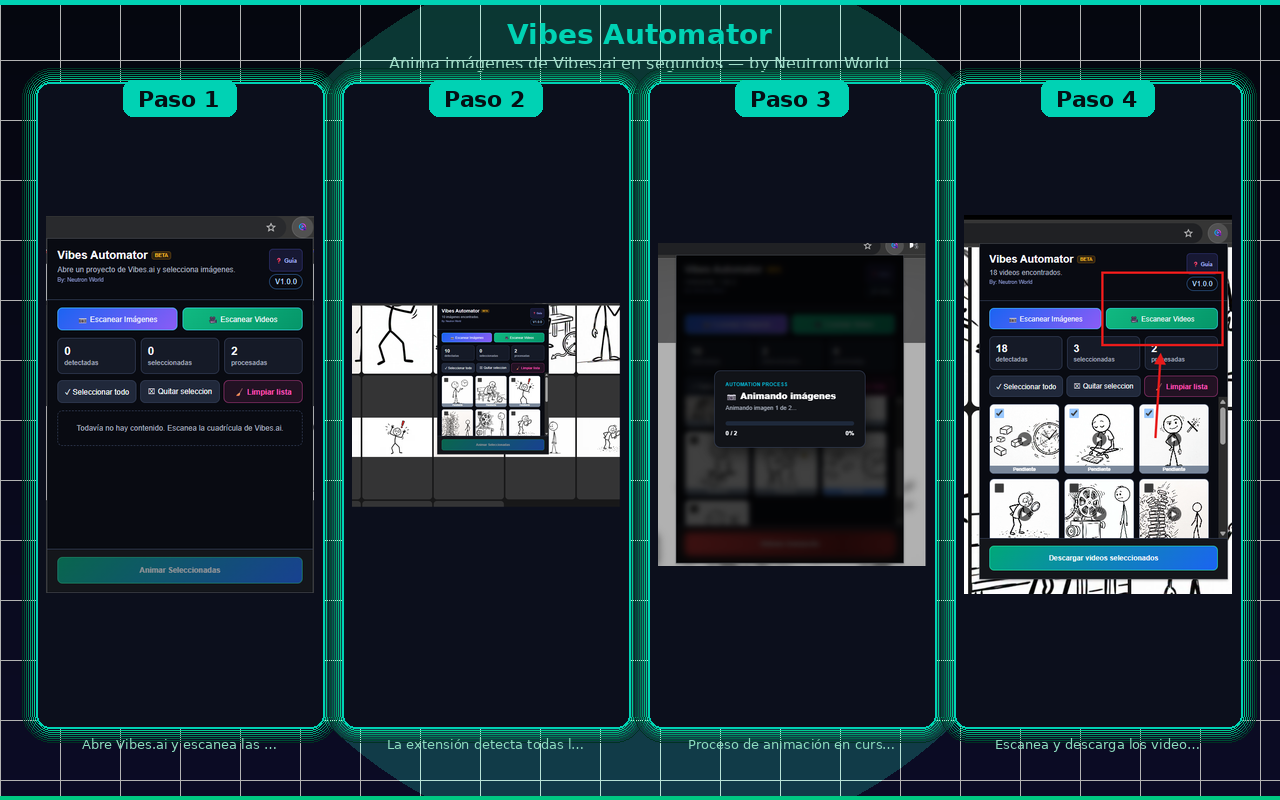Check the paper stack thumbnail in Paso 4
The height and width of the screenshot is (800, 1280).
pos(1148,488)
